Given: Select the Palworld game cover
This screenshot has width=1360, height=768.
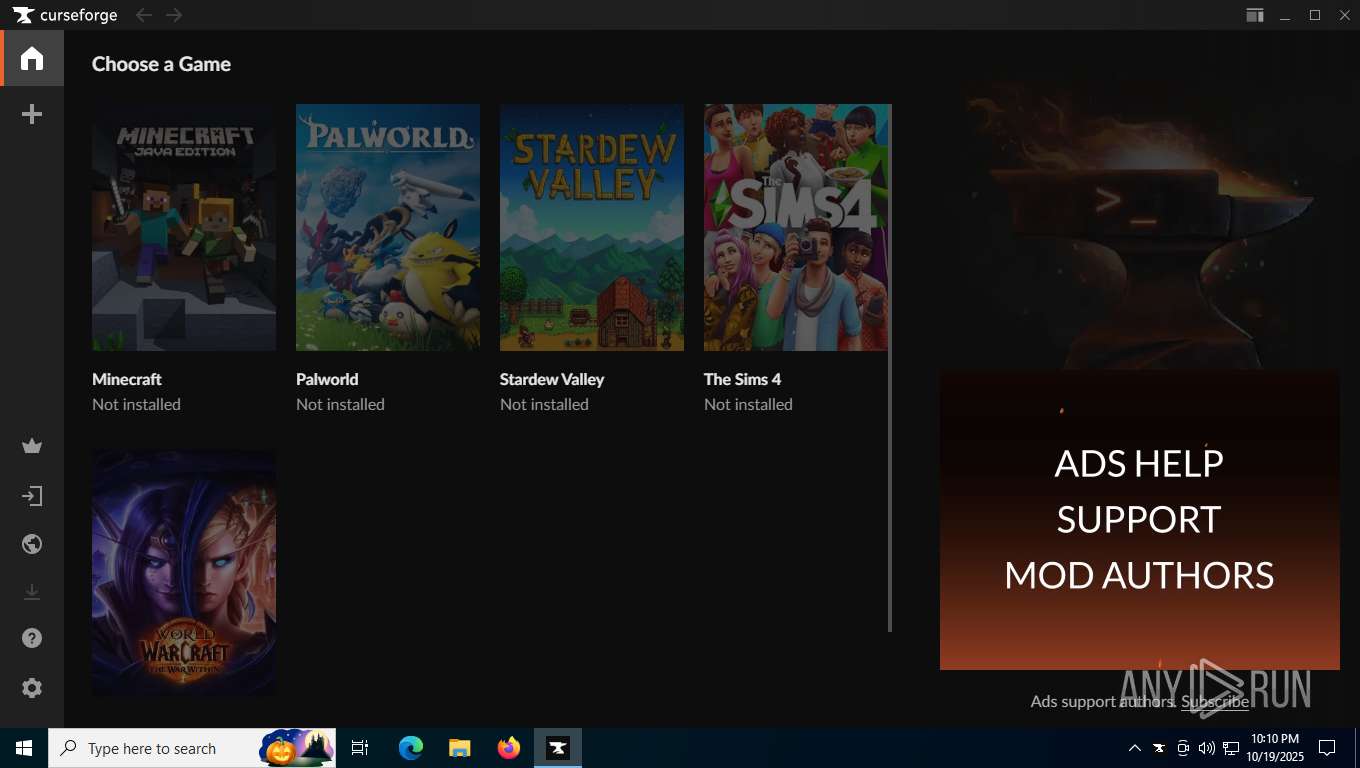Looking at the screenshot, I should point(388,227).
